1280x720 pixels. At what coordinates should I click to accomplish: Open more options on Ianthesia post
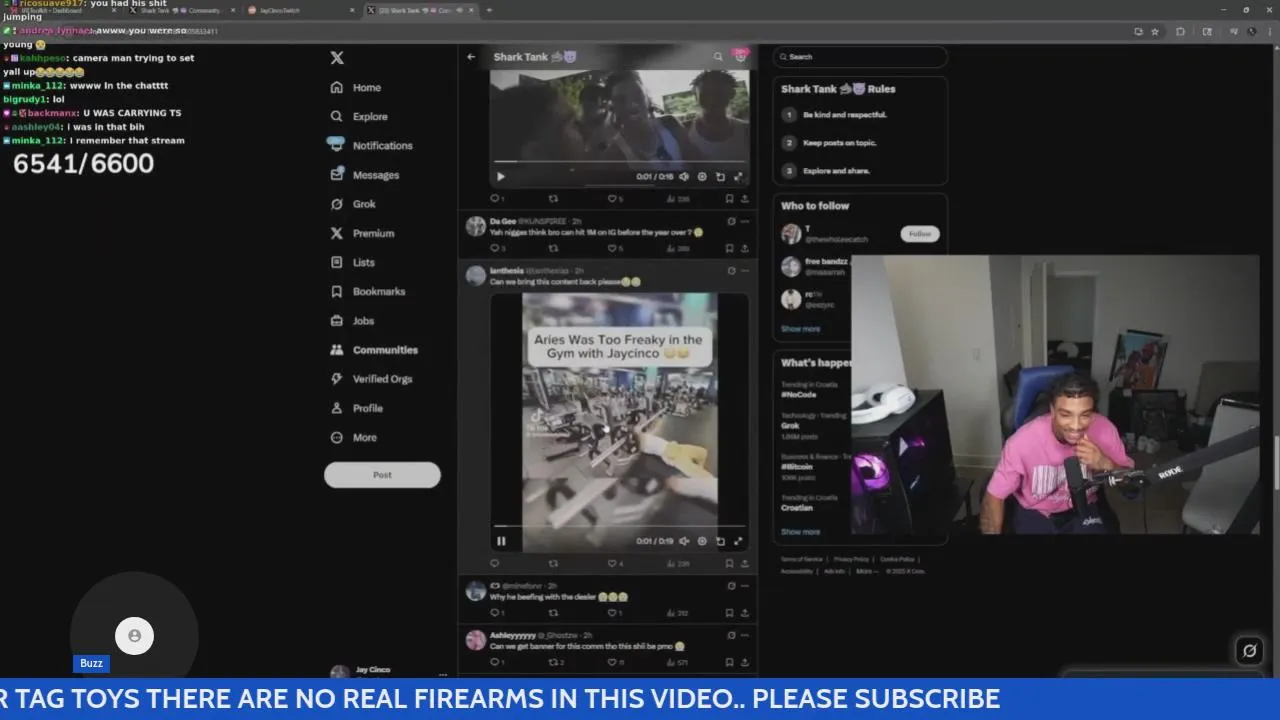(x=745, y=270)
